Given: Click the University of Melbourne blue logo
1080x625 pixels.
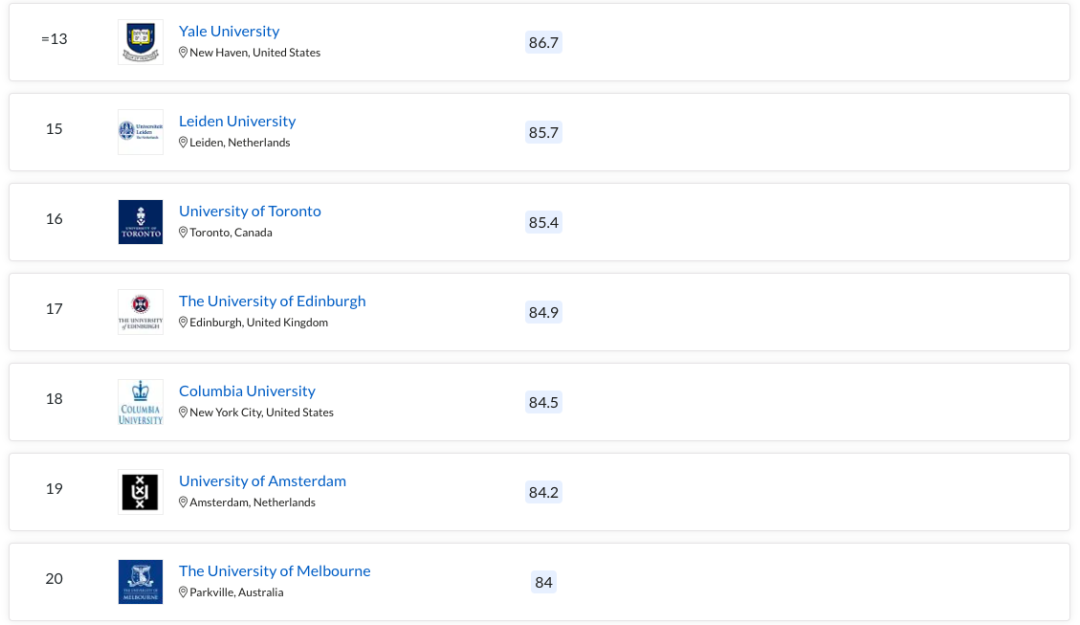Looking at the screenshot, I should (141, 582).
